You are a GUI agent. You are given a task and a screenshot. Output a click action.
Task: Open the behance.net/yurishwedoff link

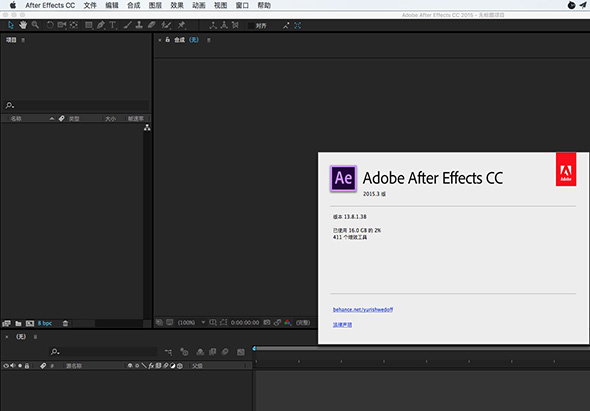point(363,309)
